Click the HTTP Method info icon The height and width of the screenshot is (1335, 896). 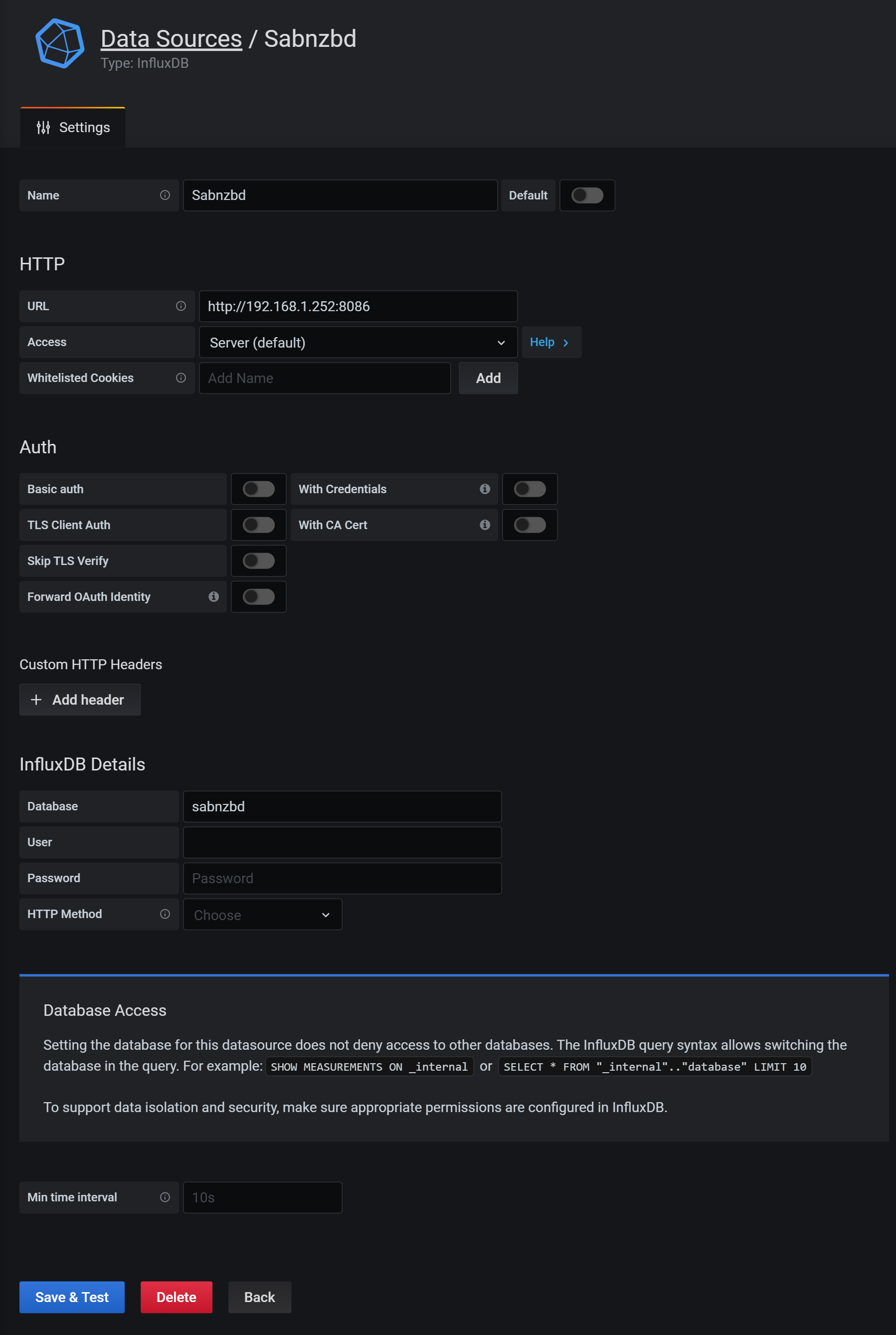coord(165,914)
